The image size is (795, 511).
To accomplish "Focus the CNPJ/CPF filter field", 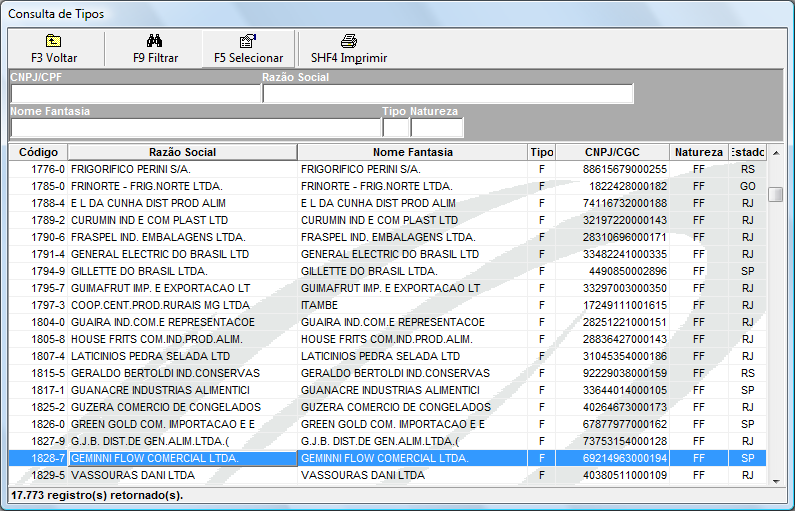I will click(135, 94).
